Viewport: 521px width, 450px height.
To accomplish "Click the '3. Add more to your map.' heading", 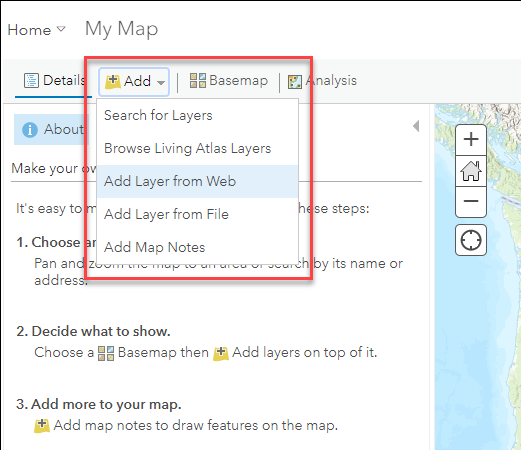I will [99, 404].
